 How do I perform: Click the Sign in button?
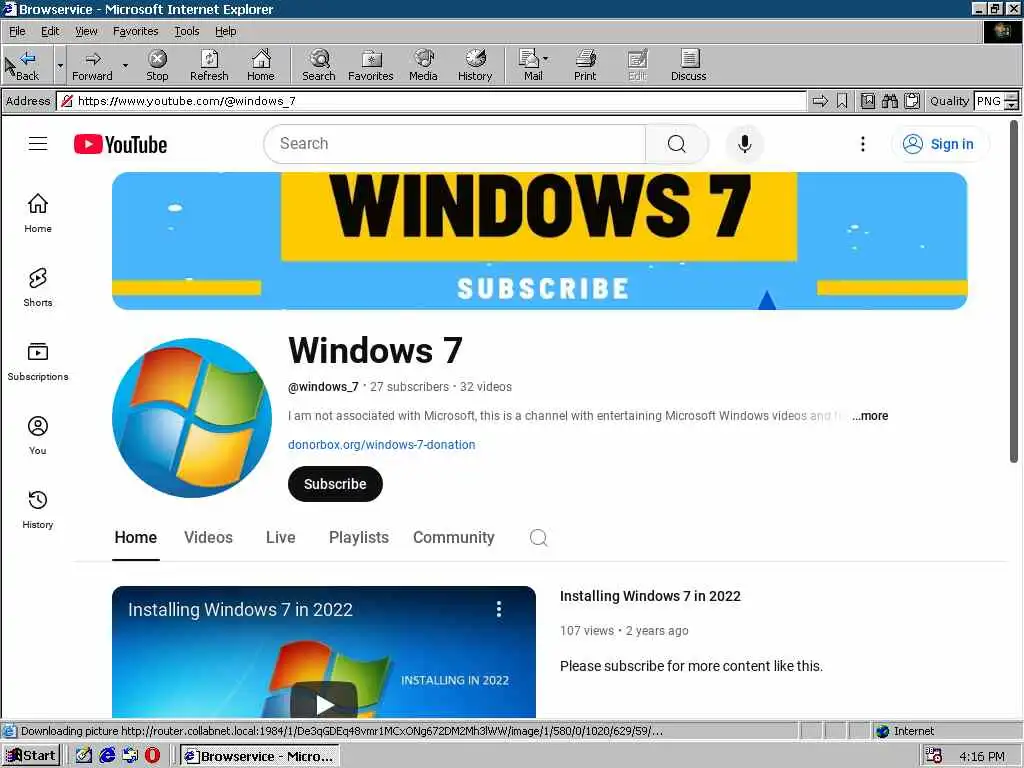coord(940,144)
